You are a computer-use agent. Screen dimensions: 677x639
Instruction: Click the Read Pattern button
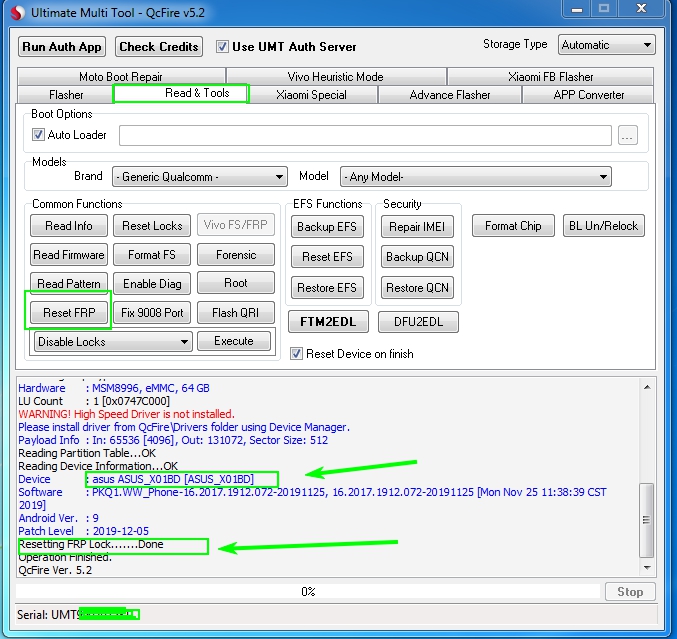point(69,284)
